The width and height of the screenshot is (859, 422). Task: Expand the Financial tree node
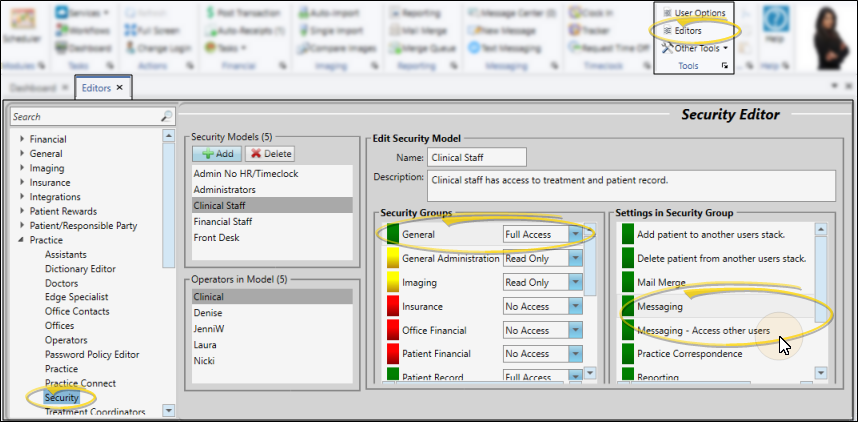tap(22, 140)
